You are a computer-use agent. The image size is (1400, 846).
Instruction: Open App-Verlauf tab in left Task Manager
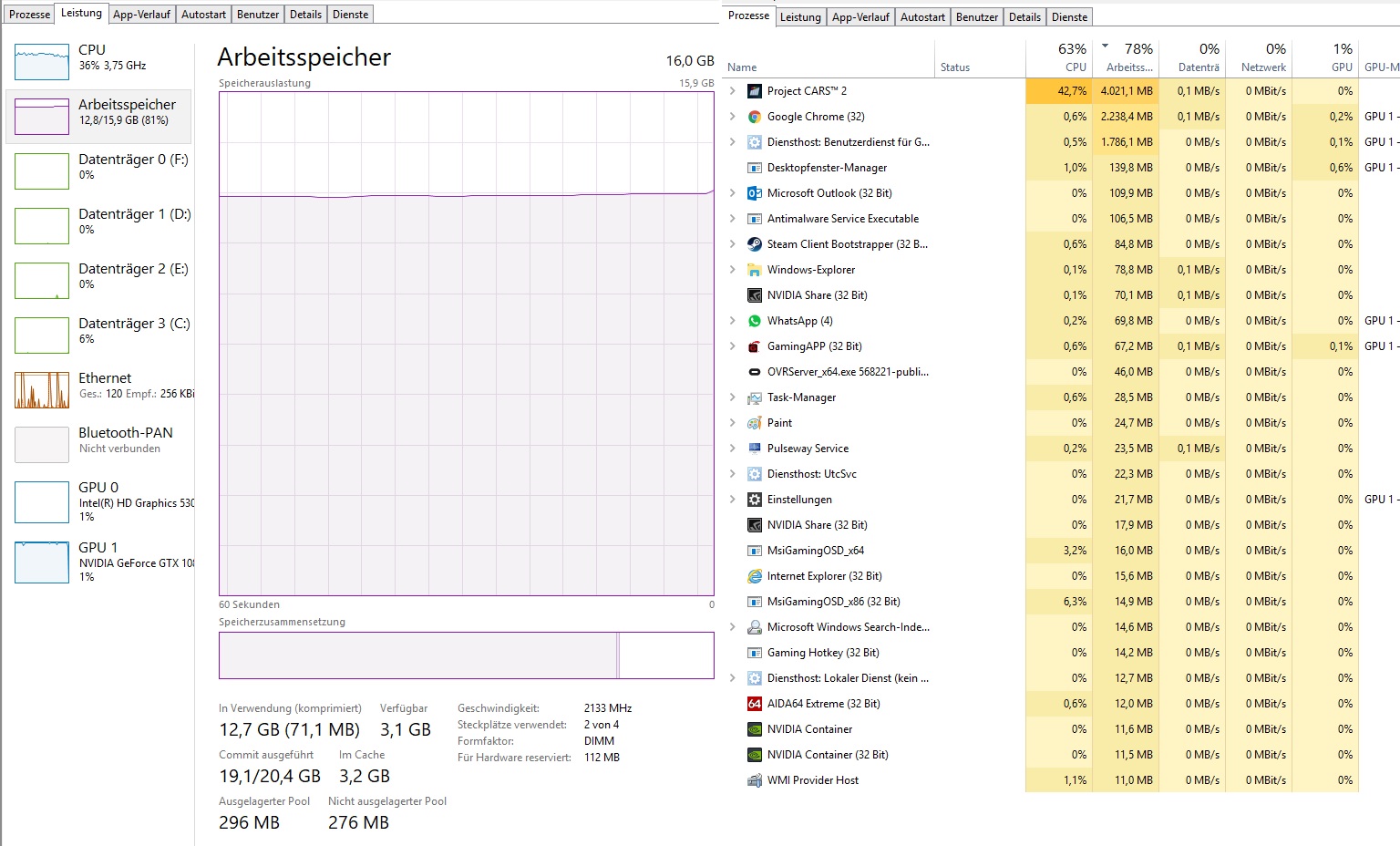tap(141, 15)
